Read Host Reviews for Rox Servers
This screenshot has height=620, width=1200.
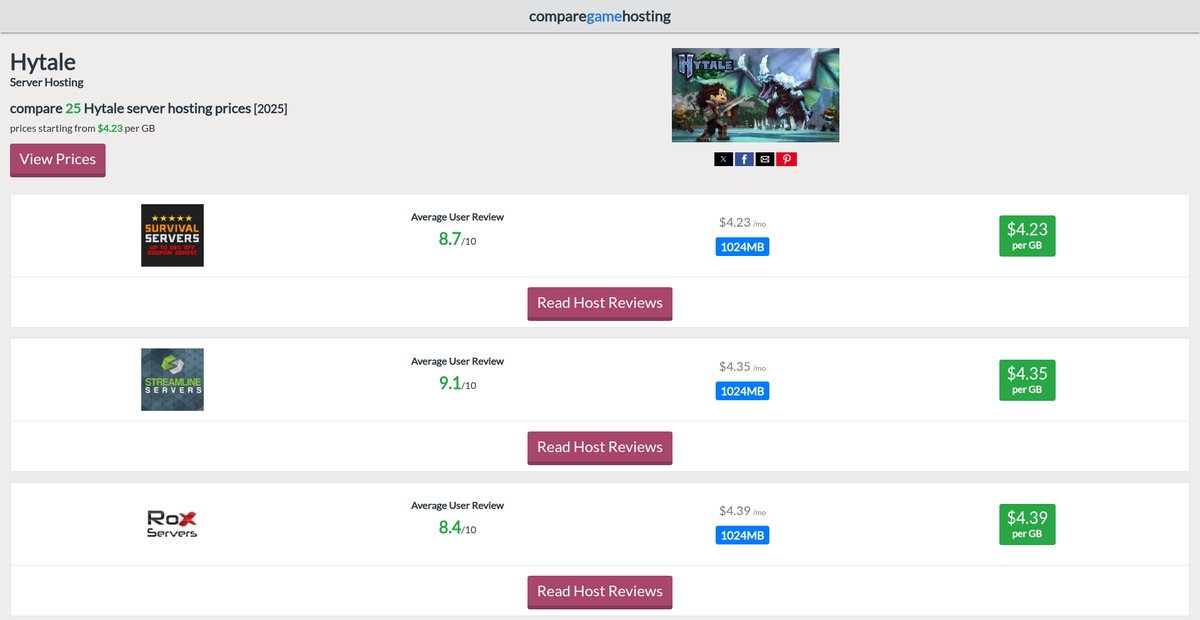click(600, 591)
